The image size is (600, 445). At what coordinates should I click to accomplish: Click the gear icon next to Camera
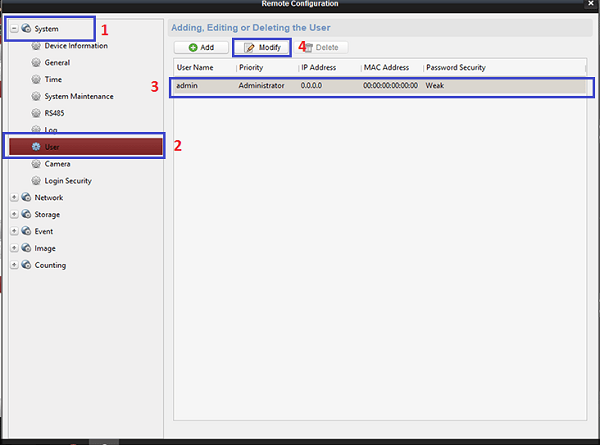click(x=36, y=164)
